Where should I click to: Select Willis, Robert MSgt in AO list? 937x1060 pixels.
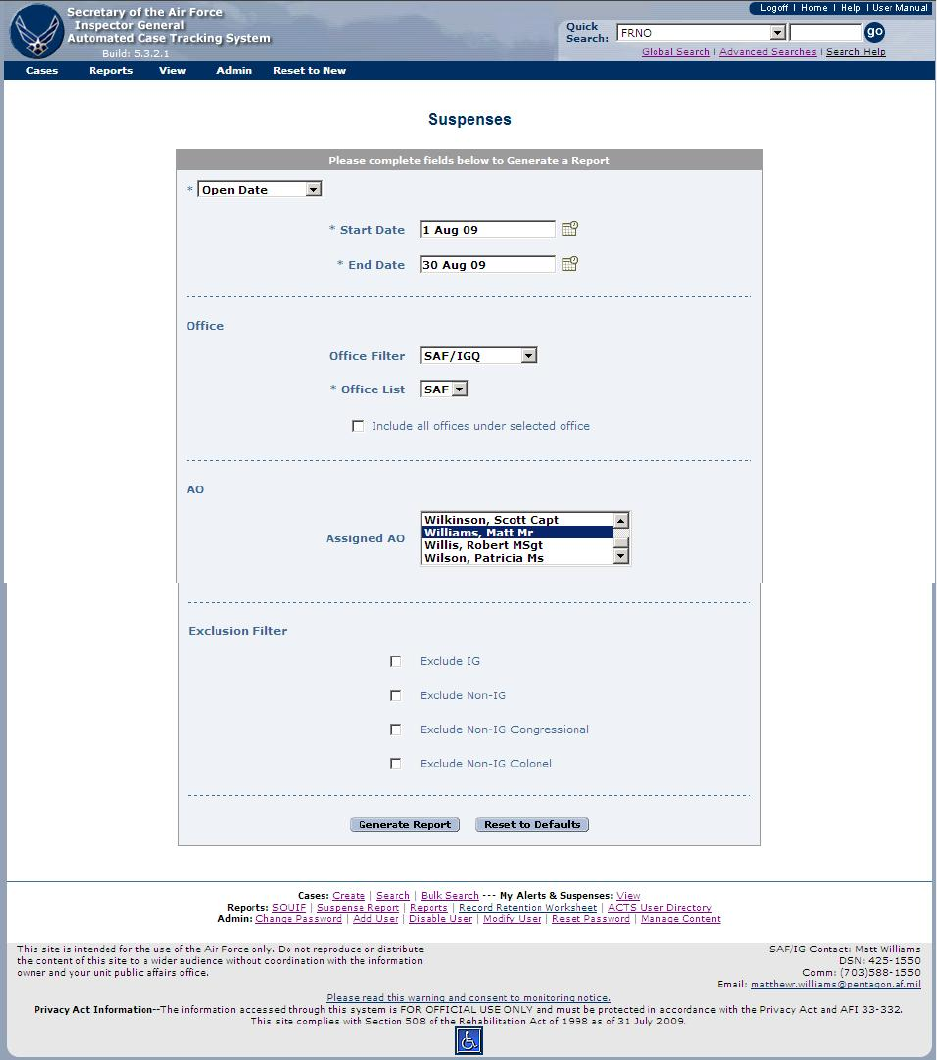[516, 545]
